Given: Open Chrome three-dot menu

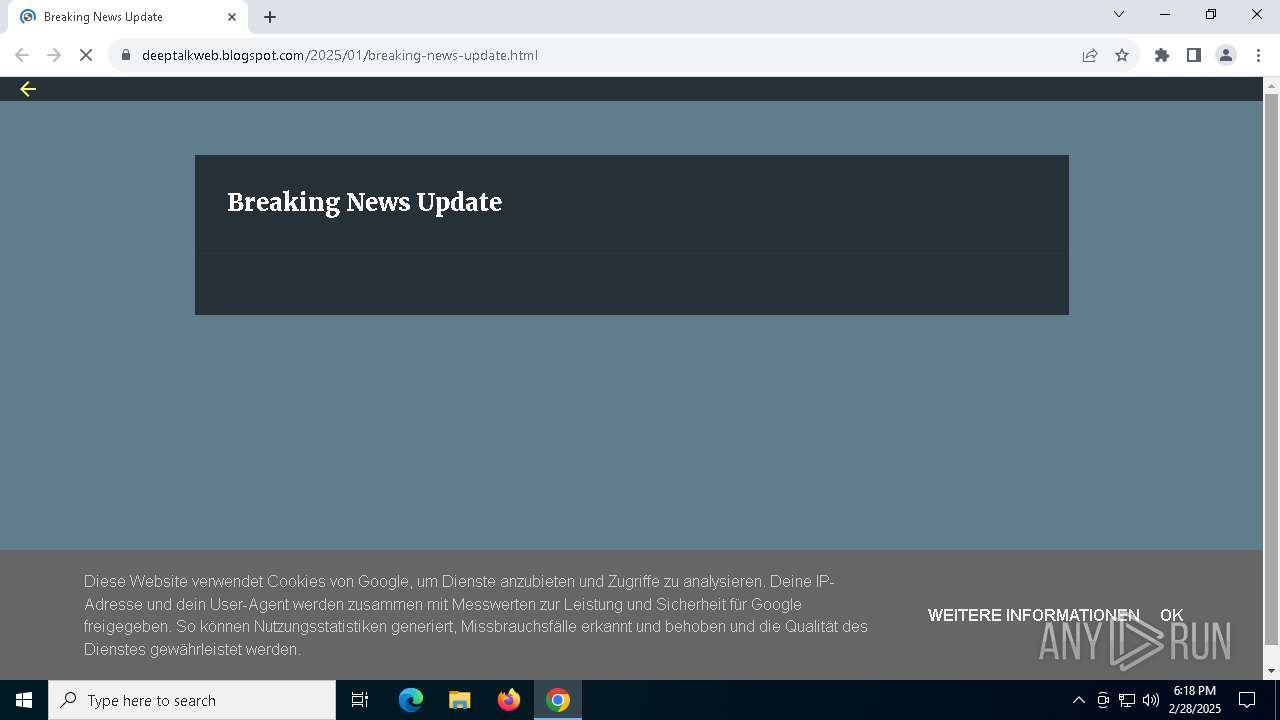Looking at the screenshot, I should pos(1258,55).
